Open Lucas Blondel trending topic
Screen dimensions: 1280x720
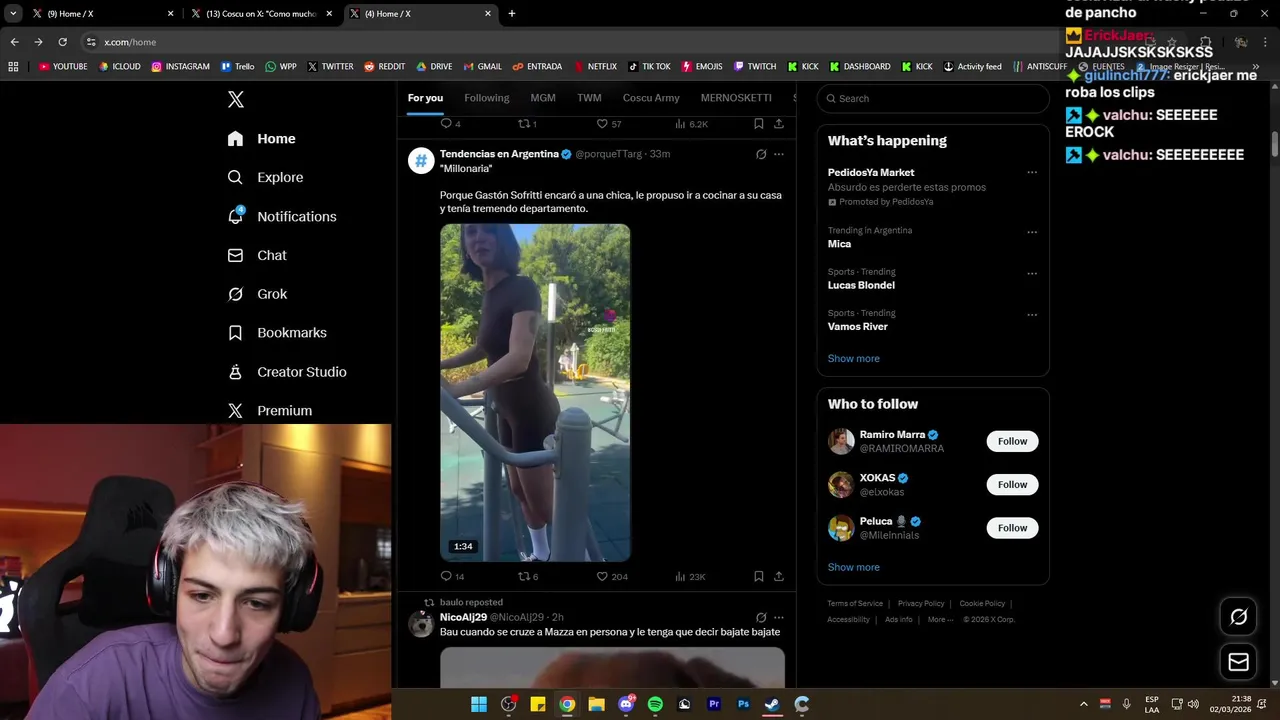(861, 285)
